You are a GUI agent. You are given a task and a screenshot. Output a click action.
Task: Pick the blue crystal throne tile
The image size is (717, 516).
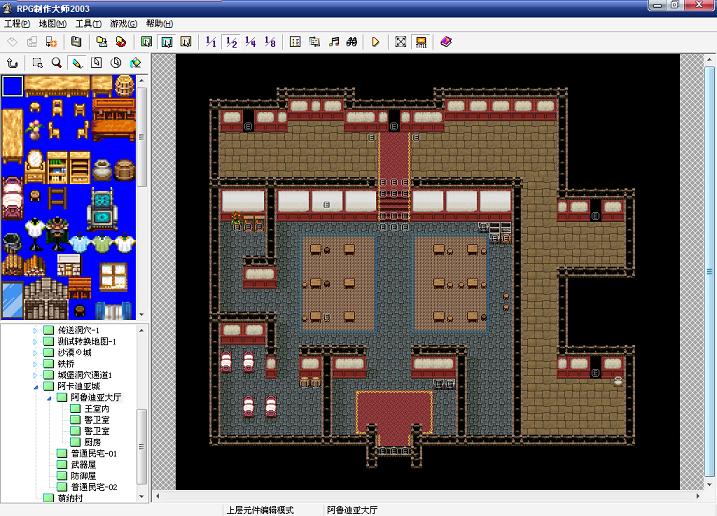102,210
